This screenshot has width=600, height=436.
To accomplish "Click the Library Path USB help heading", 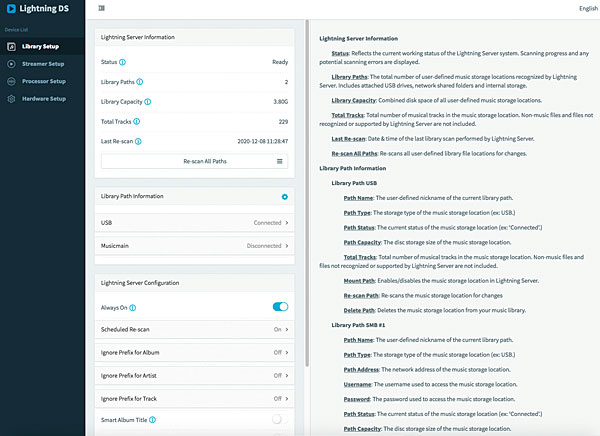I will (x=354, y=183).
